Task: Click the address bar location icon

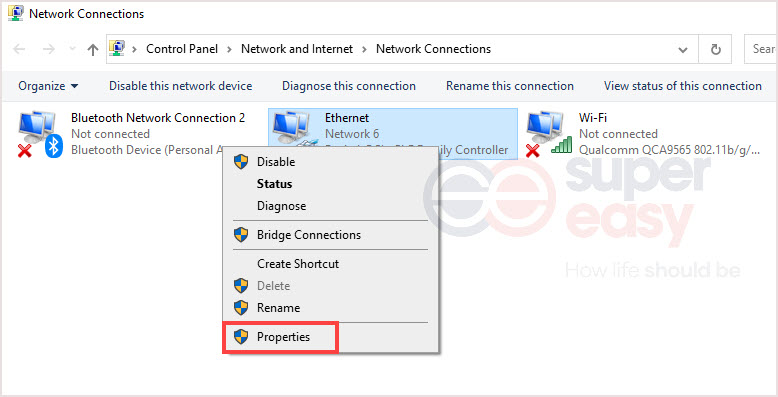Action: coord(117,49)
